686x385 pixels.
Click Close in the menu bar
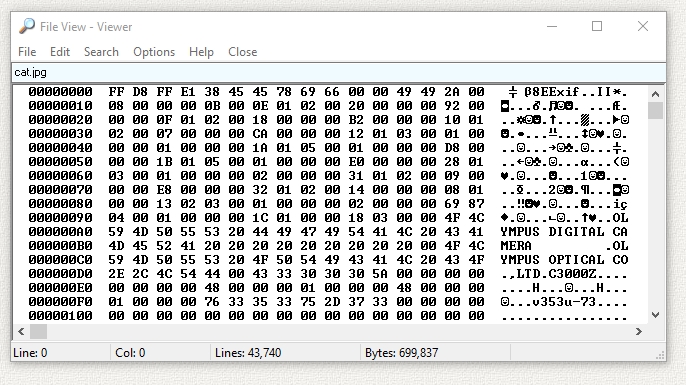click(x=242, y=52)
